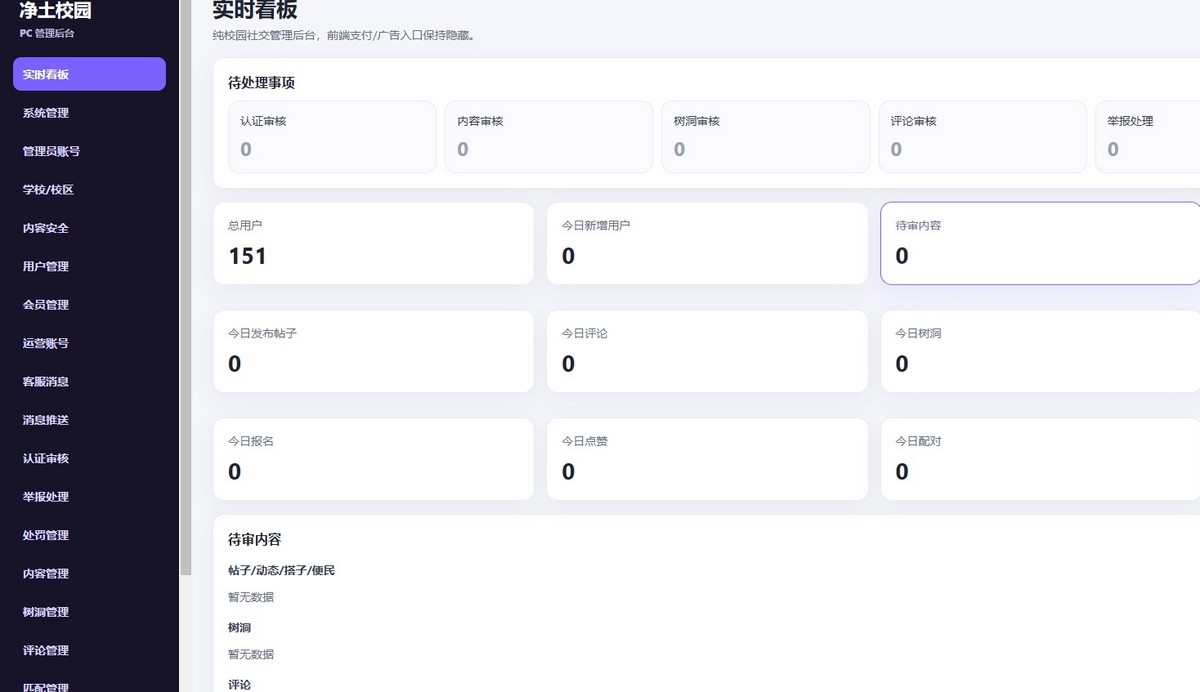Click the 今日树洞 stat card
Screen dimensions: 1200x692
coord(1040,351)
